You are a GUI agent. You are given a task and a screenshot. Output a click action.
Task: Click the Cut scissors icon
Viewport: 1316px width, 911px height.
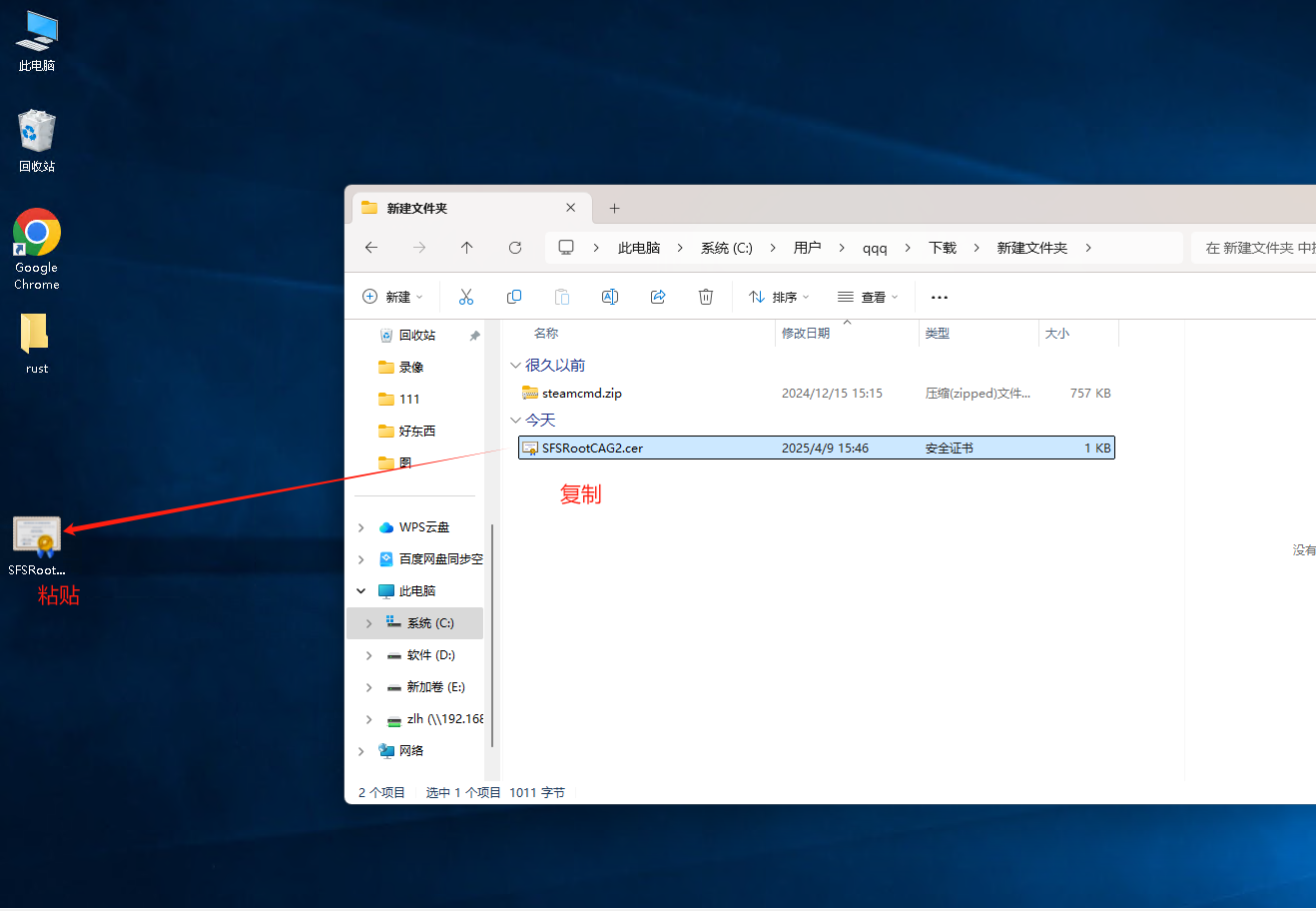pyautogui.click(x=466, y=297)
